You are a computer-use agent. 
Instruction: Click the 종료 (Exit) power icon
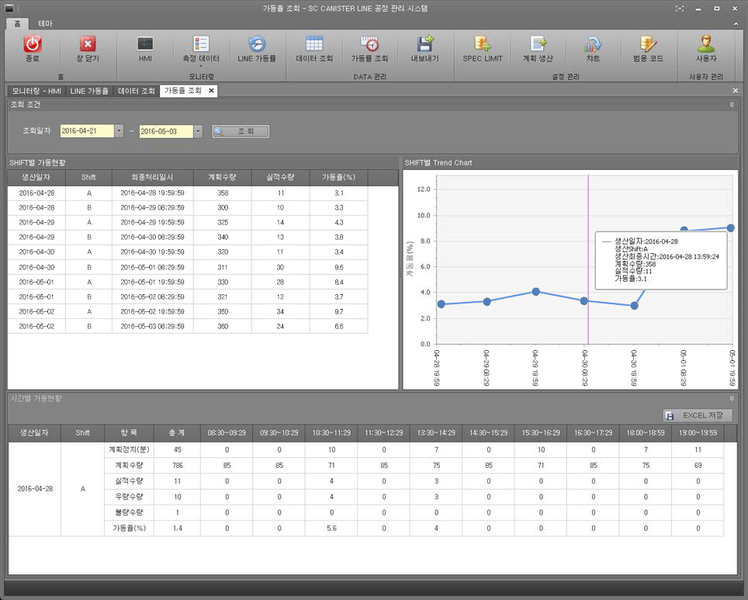(32, 44)
